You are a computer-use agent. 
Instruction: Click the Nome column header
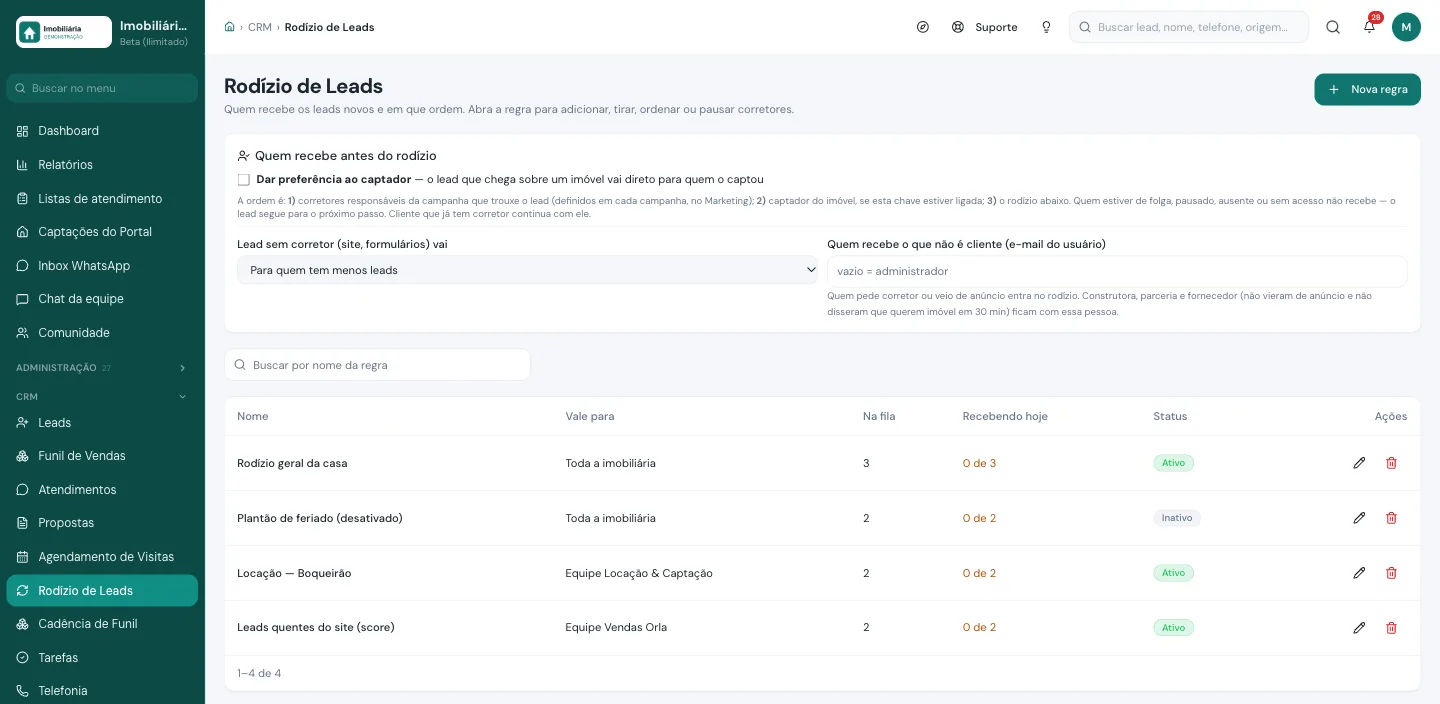[253, 416]
